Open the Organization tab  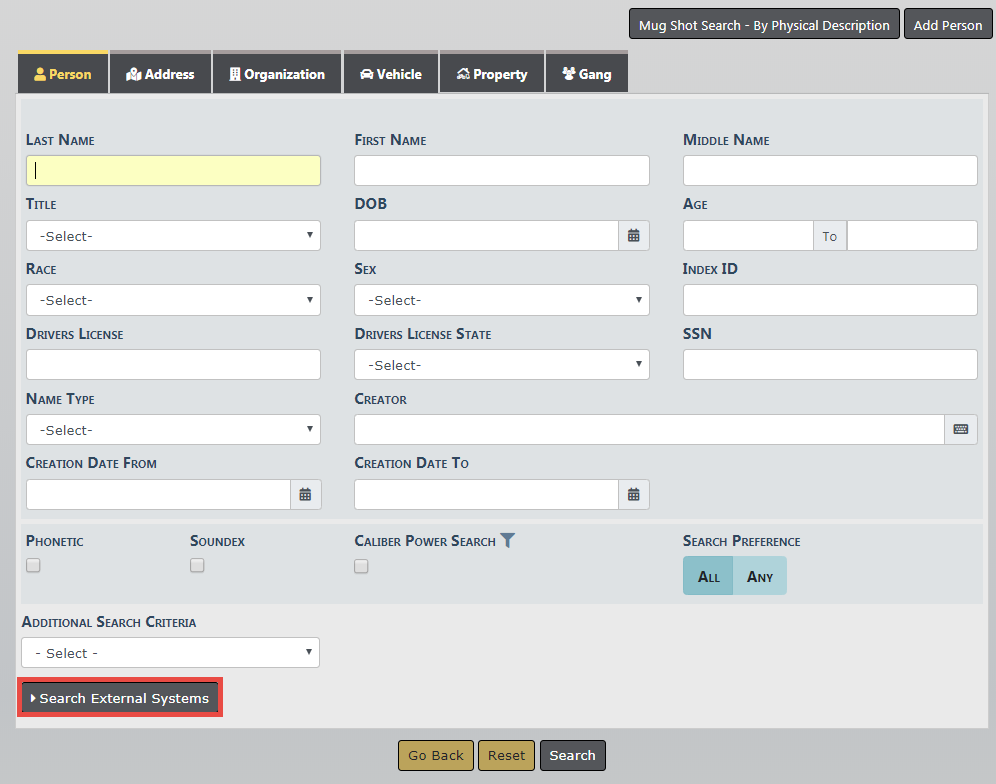click(277, 74)
